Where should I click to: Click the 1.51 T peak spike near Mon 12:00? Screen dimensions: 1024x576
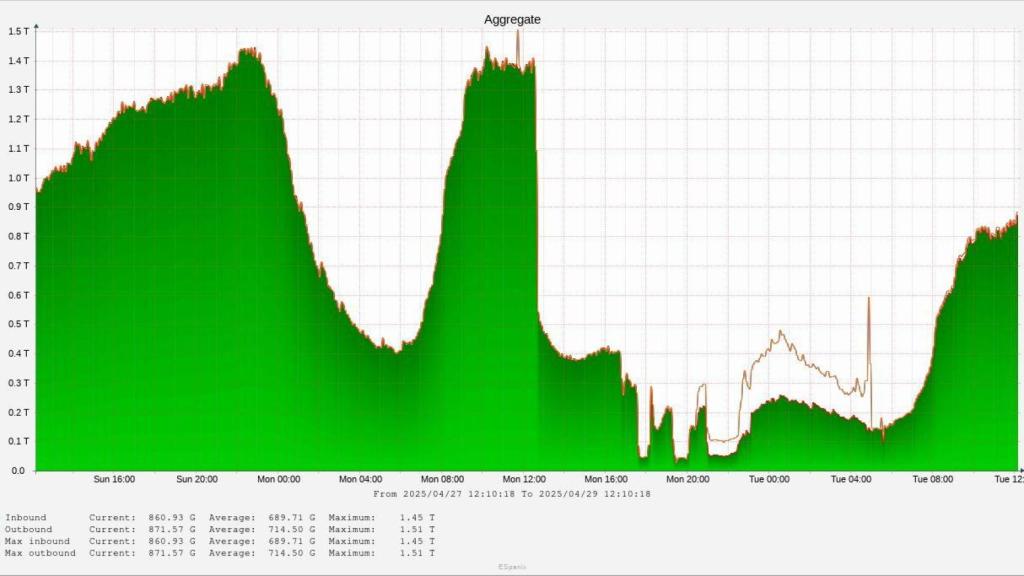point(518,31)
